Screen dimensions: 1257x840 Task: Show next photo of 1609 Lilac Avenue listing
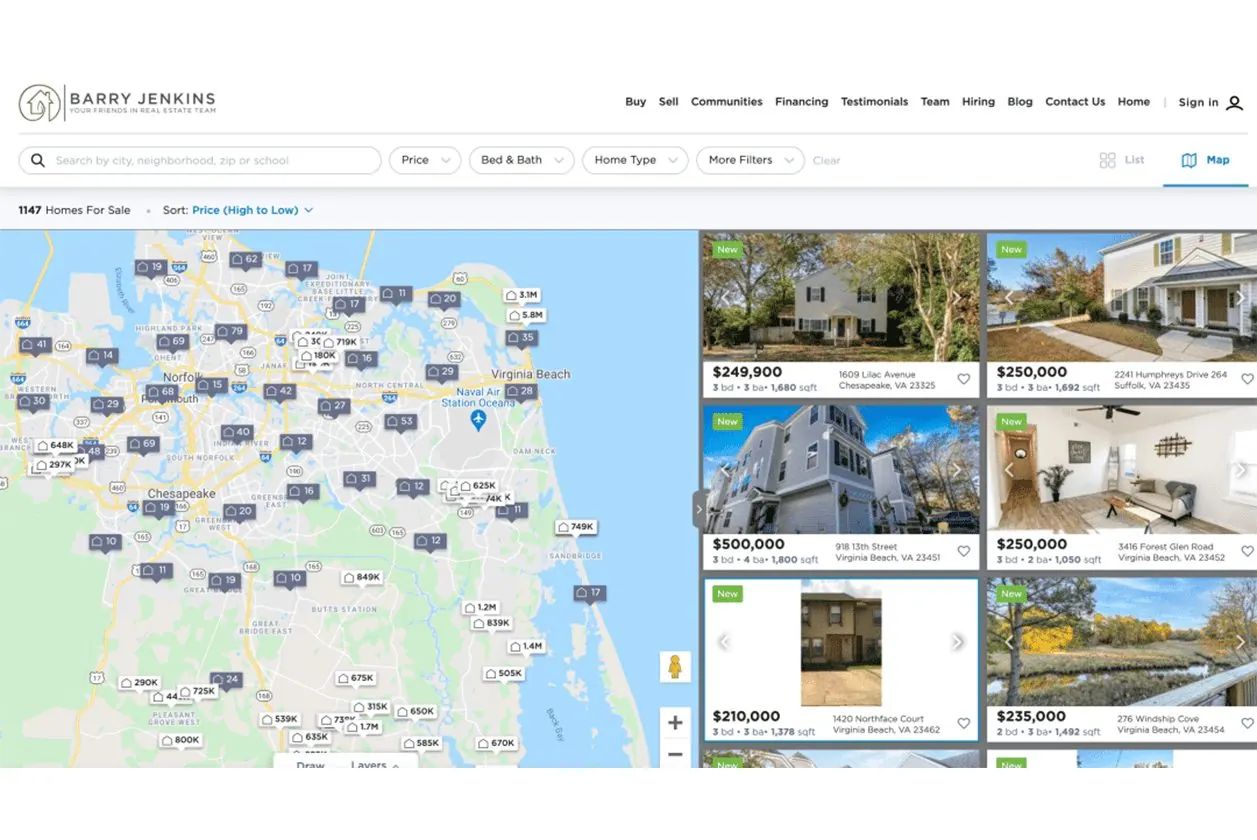pos(956,297)
